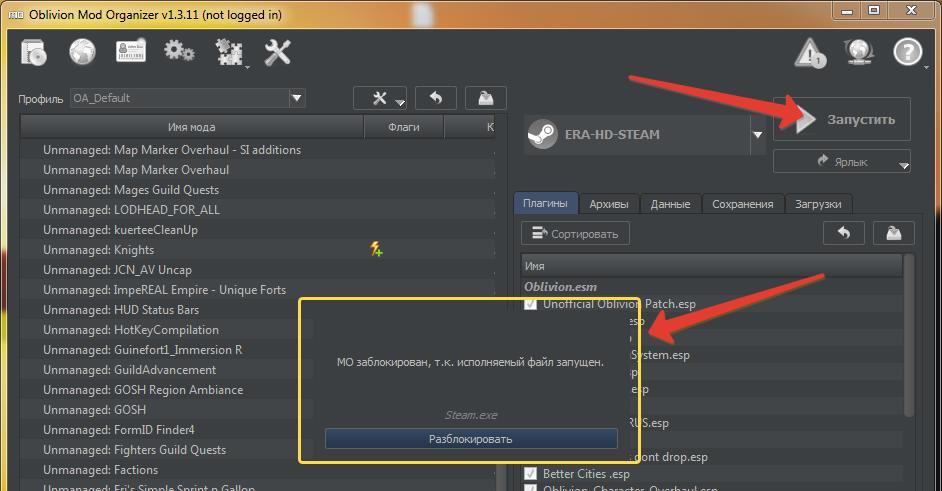Toggle Better Cities .esp checkbox
This screenshot has height=491, width=942.
pyautogui.click(x=531, y=474)
